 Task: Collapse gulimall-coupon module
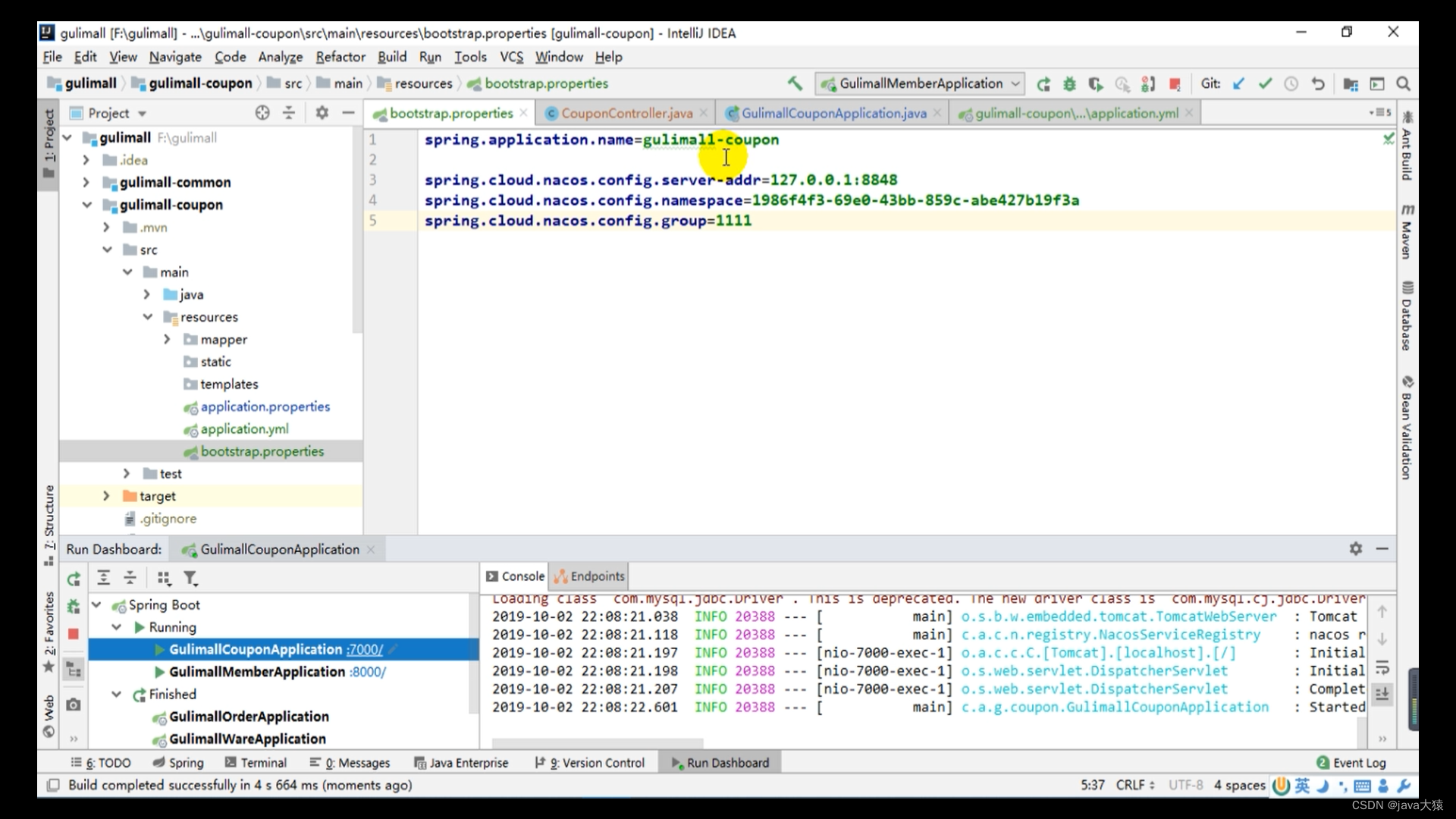[x=86, y=205]
